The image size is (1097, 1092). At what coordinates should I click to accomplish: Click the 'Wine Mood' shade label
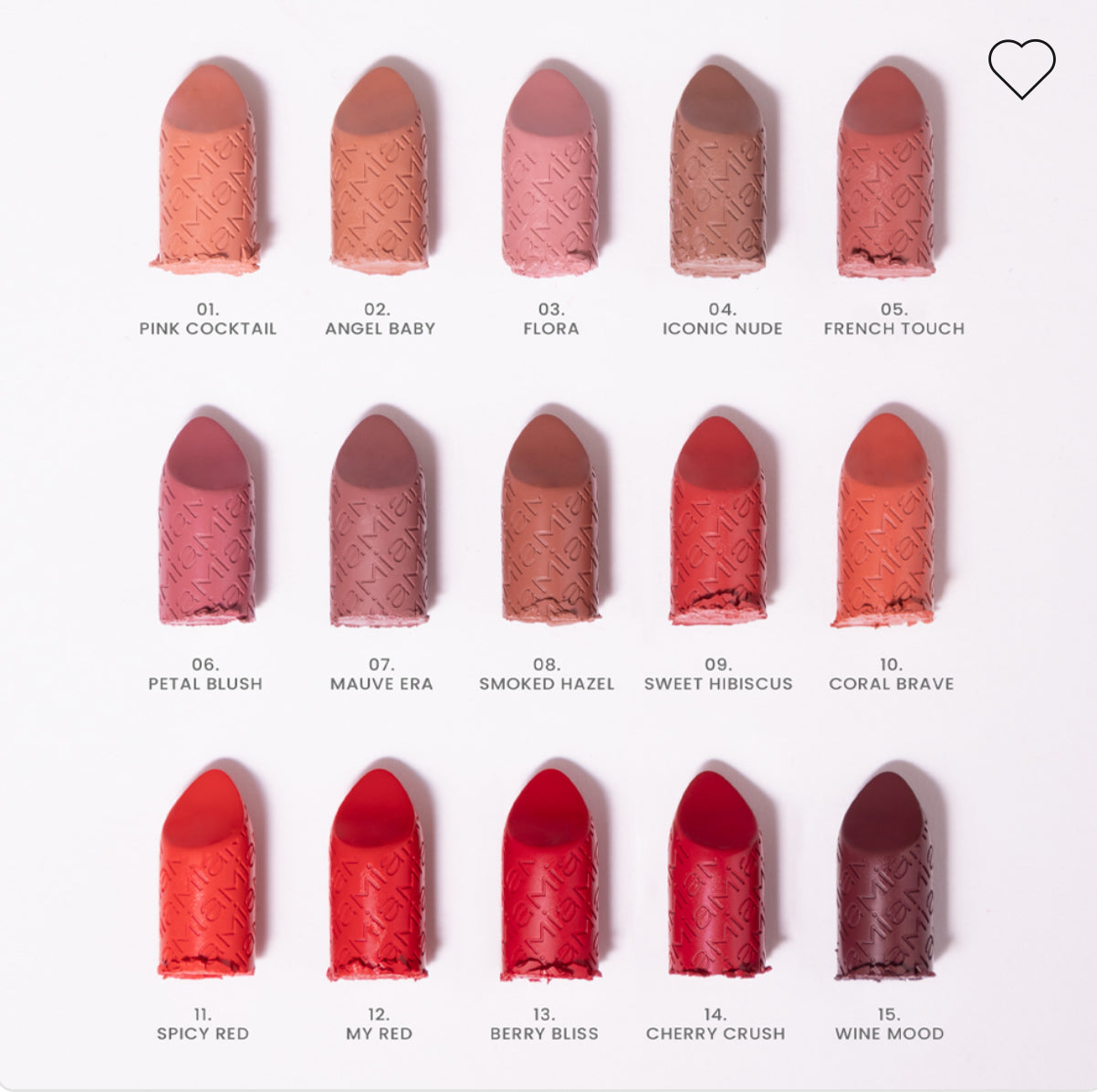coord(889,1034)
